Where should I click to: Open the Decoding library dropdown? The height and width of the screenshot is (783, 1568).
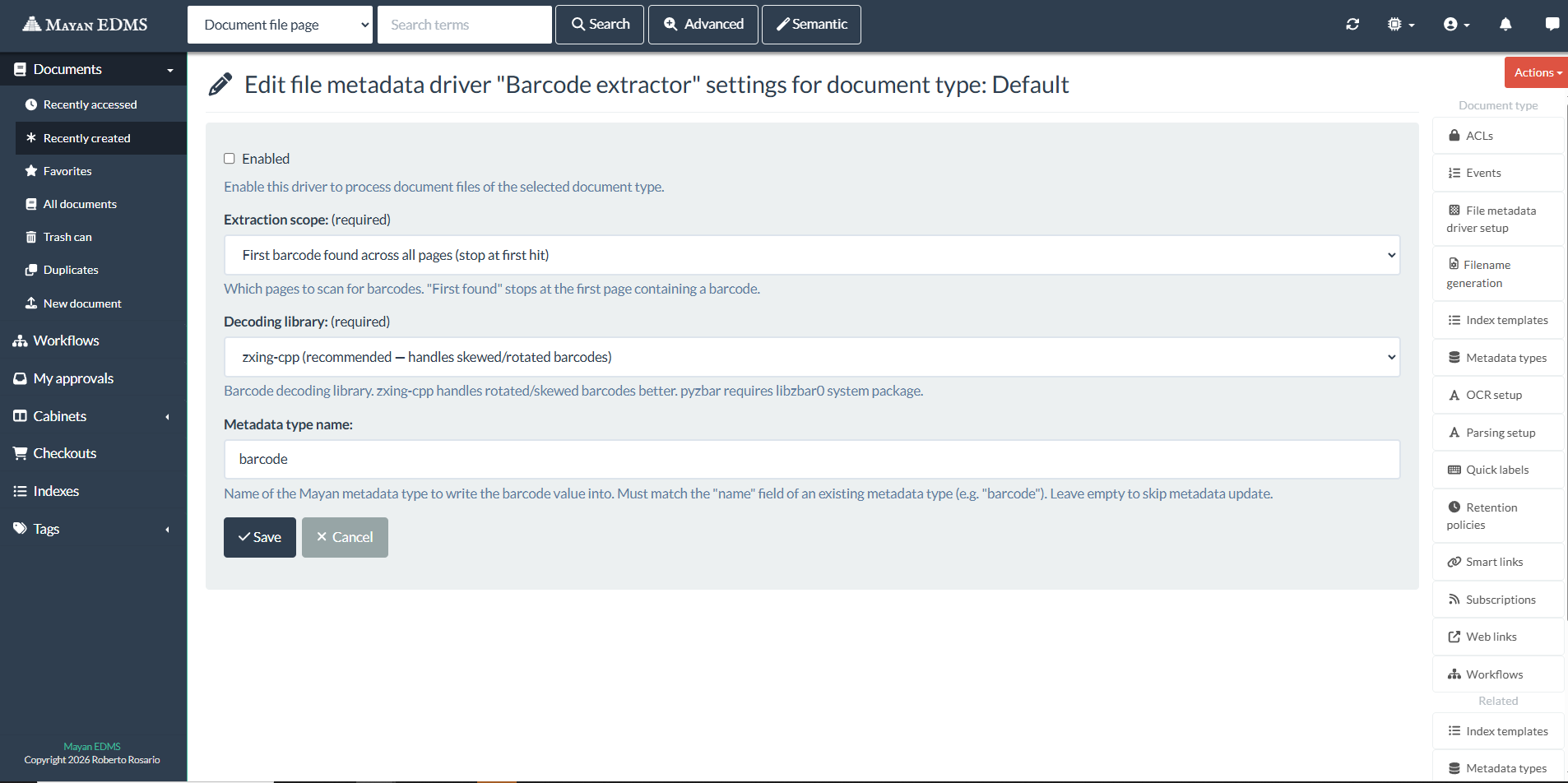[x=812, y=357]
